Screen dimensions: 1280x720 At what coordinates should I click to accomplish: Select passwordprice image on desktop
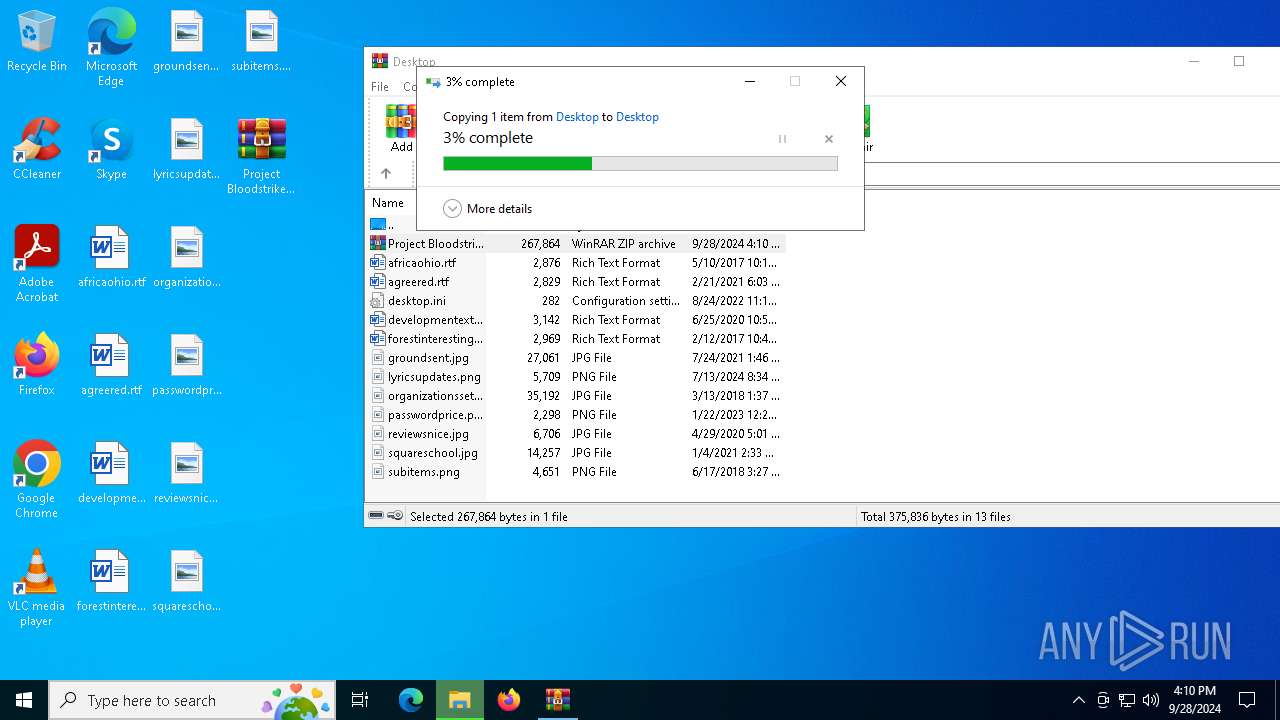click(186, 365)
